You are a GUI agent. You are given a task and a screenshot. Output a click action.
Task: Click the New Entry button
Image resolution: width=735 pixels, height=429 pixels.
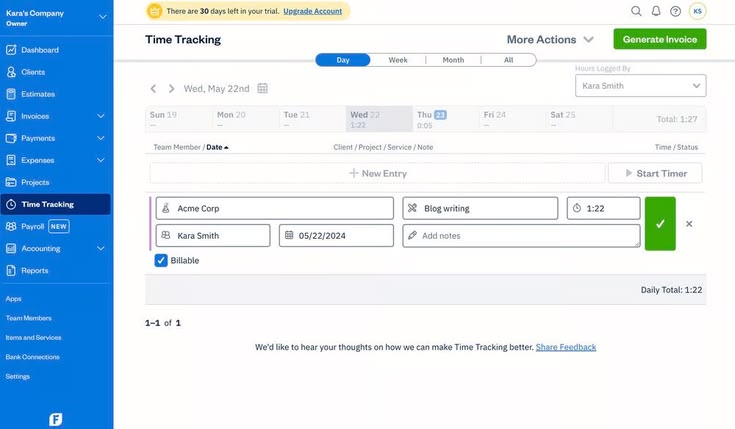click(377, 173)
